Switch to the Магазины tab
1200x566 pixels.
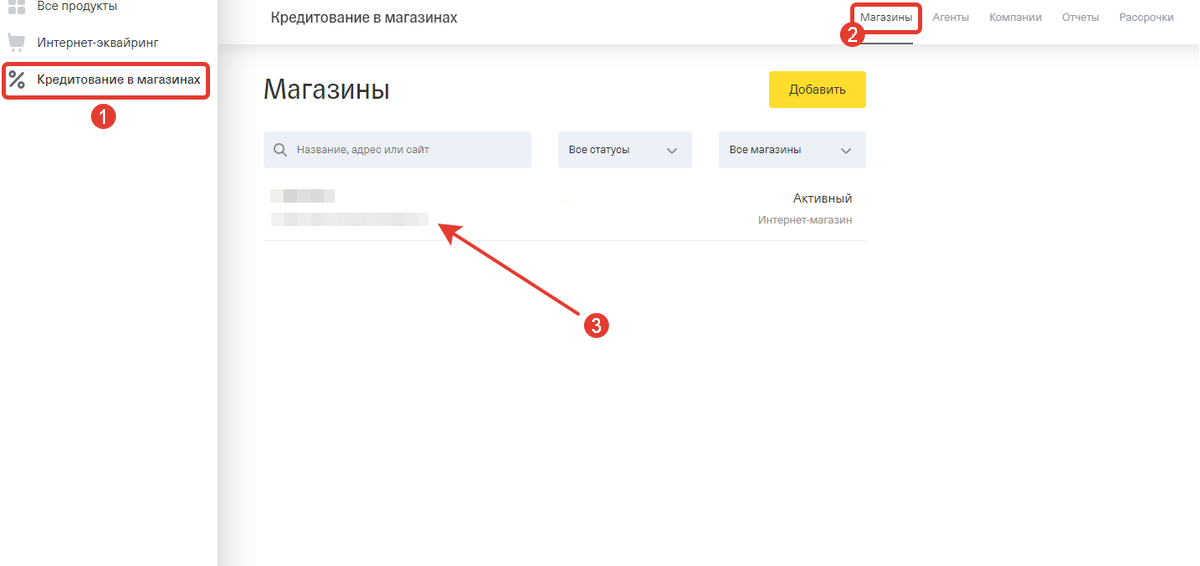(886, 17)
